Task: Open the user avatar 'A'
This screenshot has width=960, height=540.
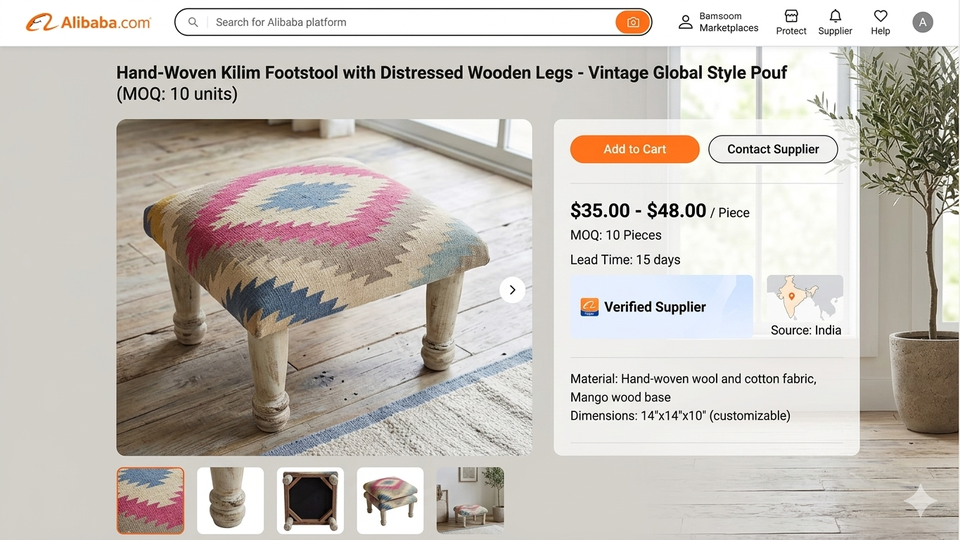Action: (923, 22)
